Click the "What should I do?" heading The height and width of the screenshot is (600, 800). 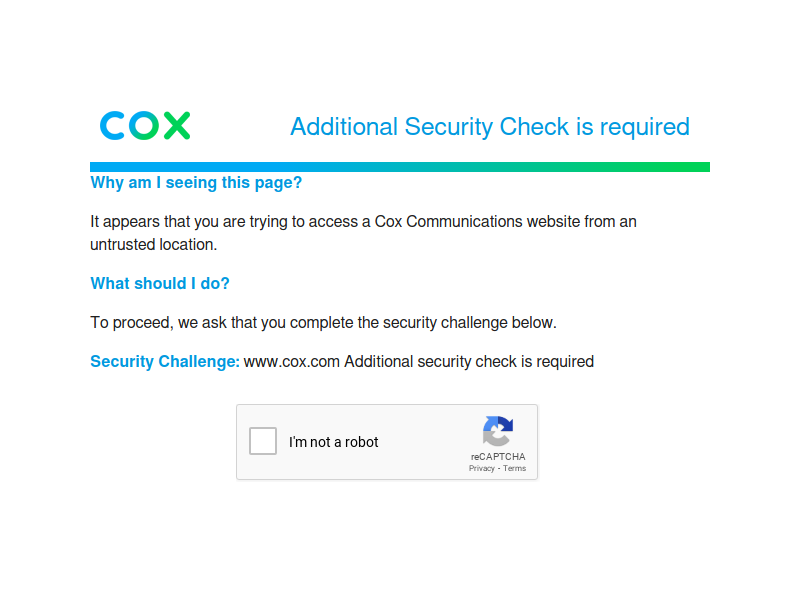coord(160,283)
